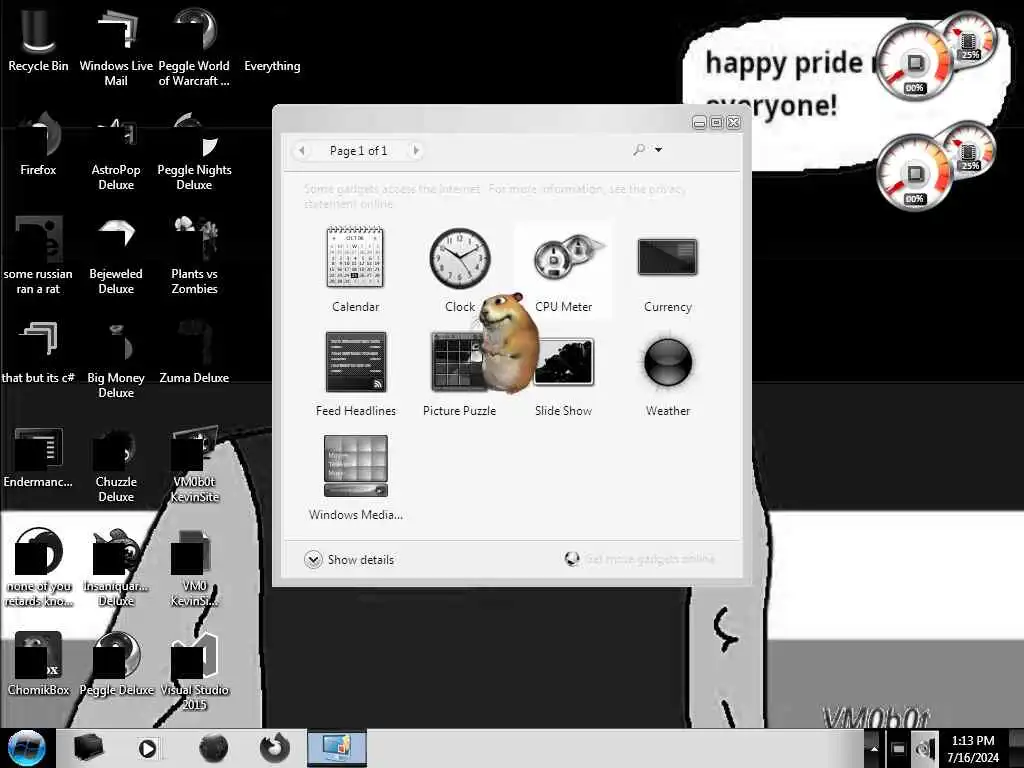Image resolution: width=1024 pixels, height=768 pixels.
Task: Click upper CPU Meter desktop gadget
Action: click(934, 56)
